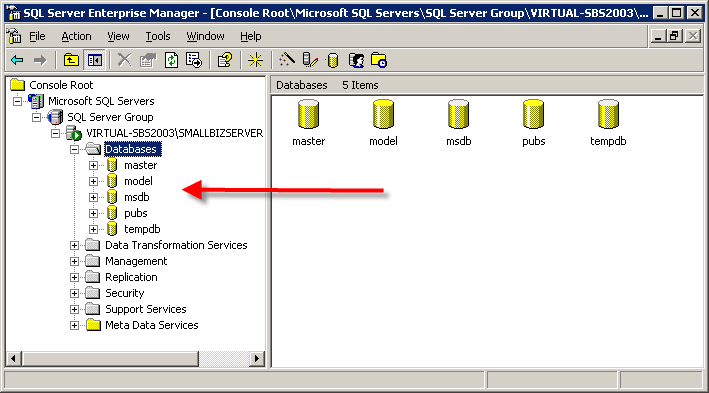
Task: Collapse the Microsoft SQL Servers node
Action: click(17, 101)
